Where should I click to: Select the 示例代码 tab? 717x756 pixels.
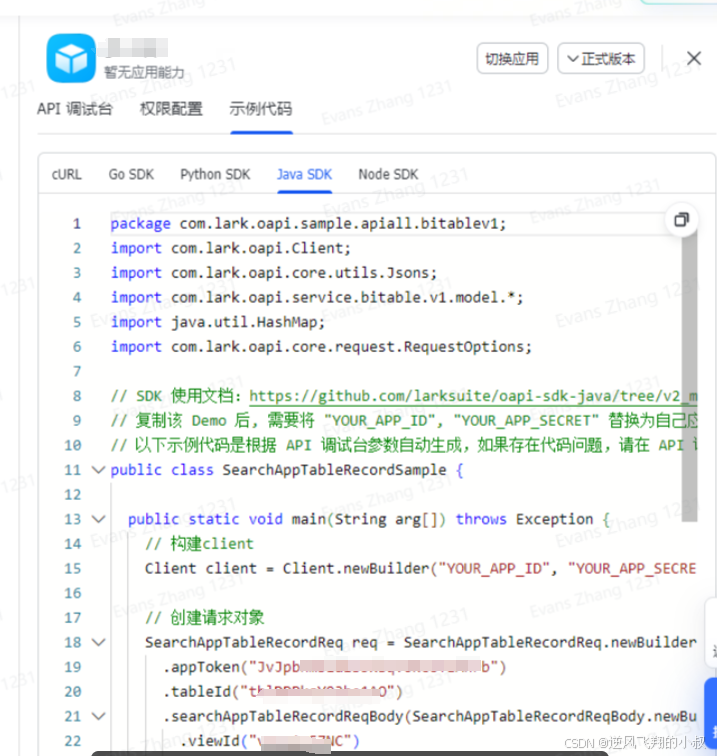pos(261,109)
